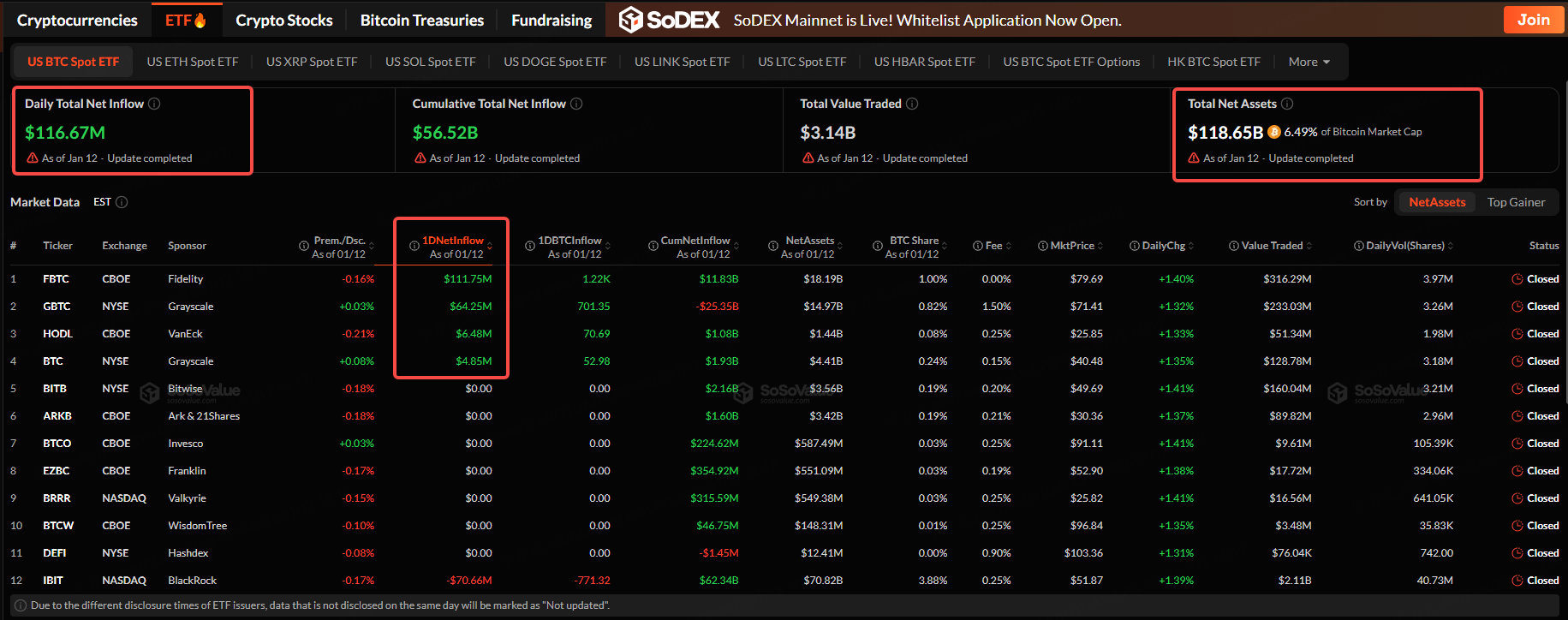
Task: Click the SoDEX logo in banner
Action: click(x=670, y=20)
